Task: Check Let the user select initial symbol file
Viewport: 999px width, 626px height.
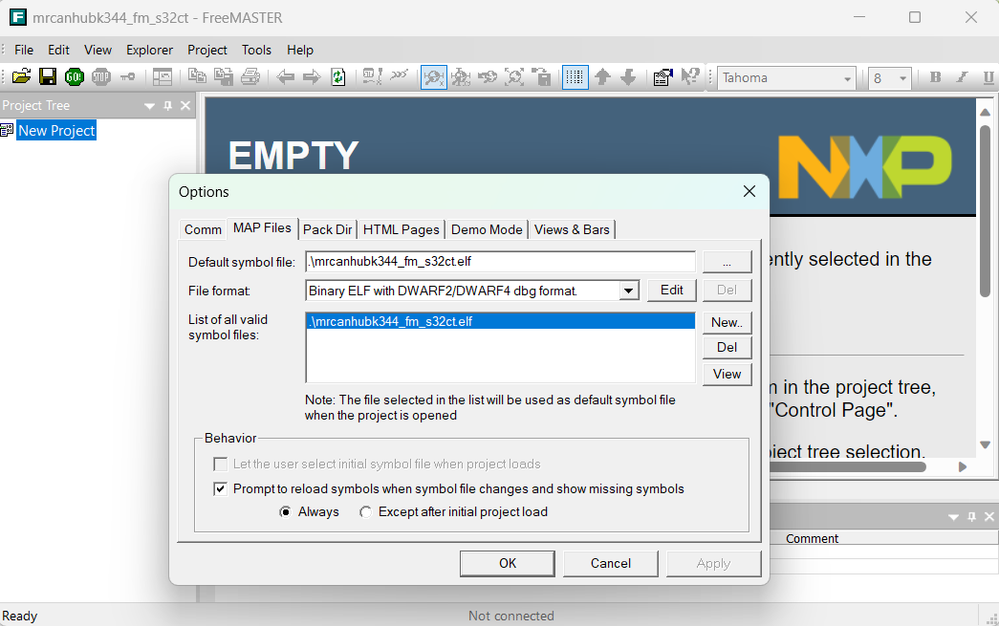Action: pyautogui.click(x=220, y=464)
